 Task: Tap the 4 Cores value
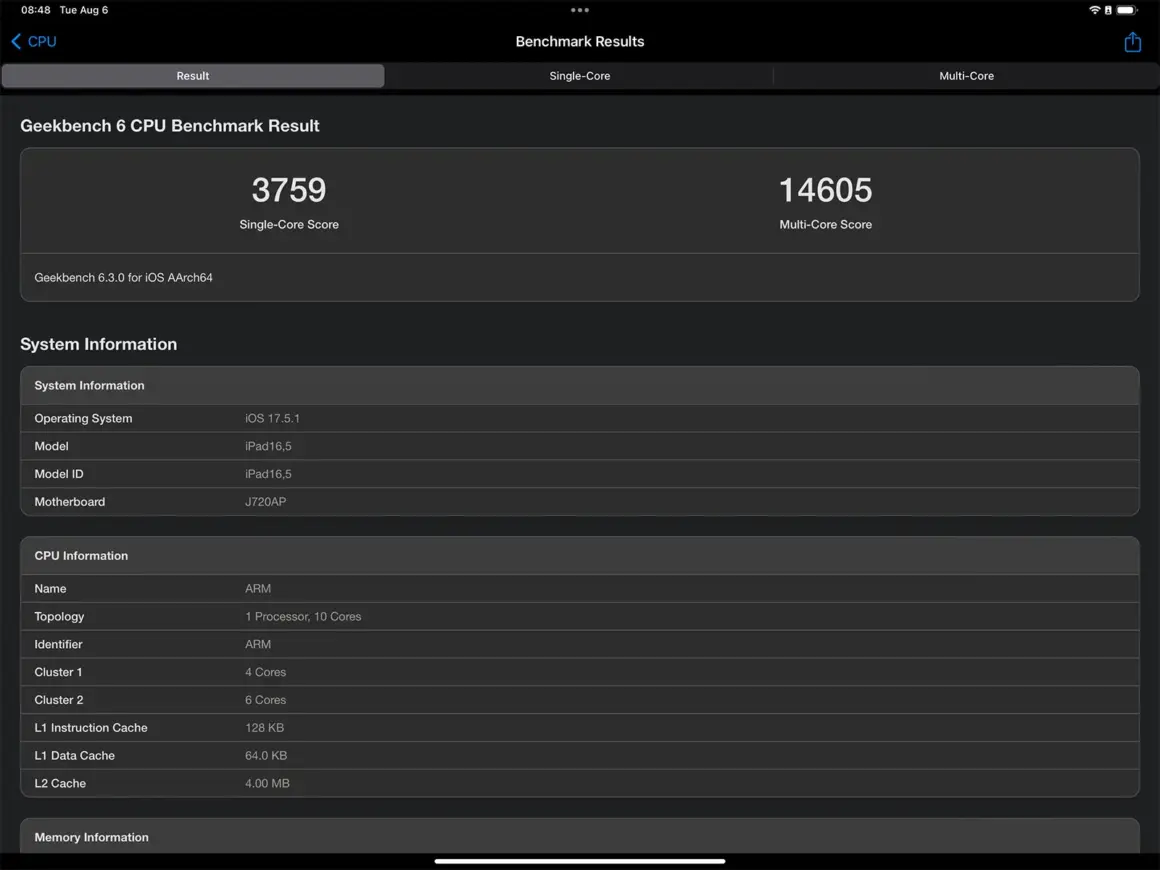(266, 672)
